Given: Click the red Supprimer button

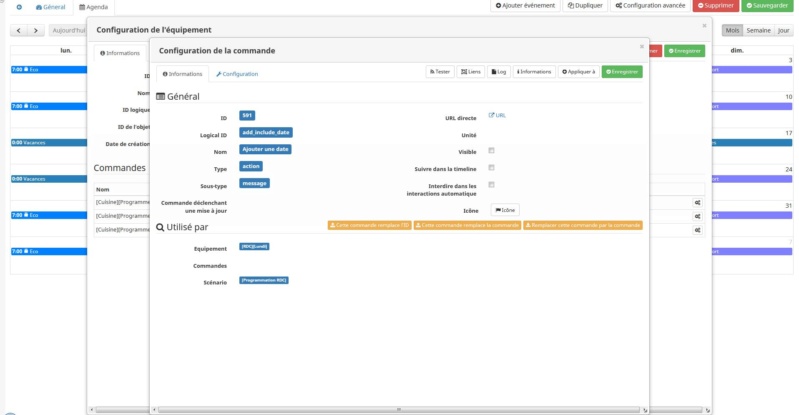Looking at the screenshot, I should (715, 6).
